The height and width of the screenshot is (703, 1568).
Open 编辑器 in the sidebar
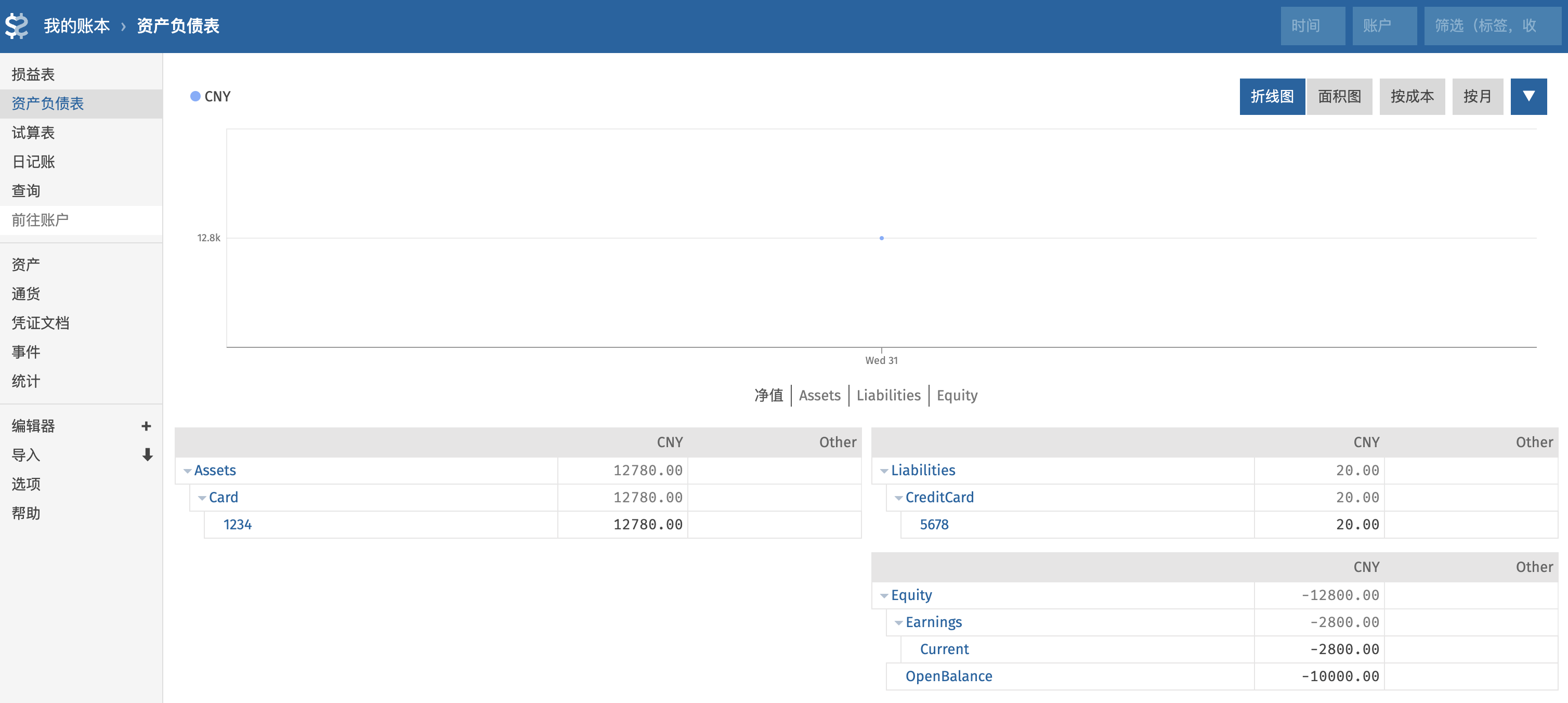tap(33, 426)
